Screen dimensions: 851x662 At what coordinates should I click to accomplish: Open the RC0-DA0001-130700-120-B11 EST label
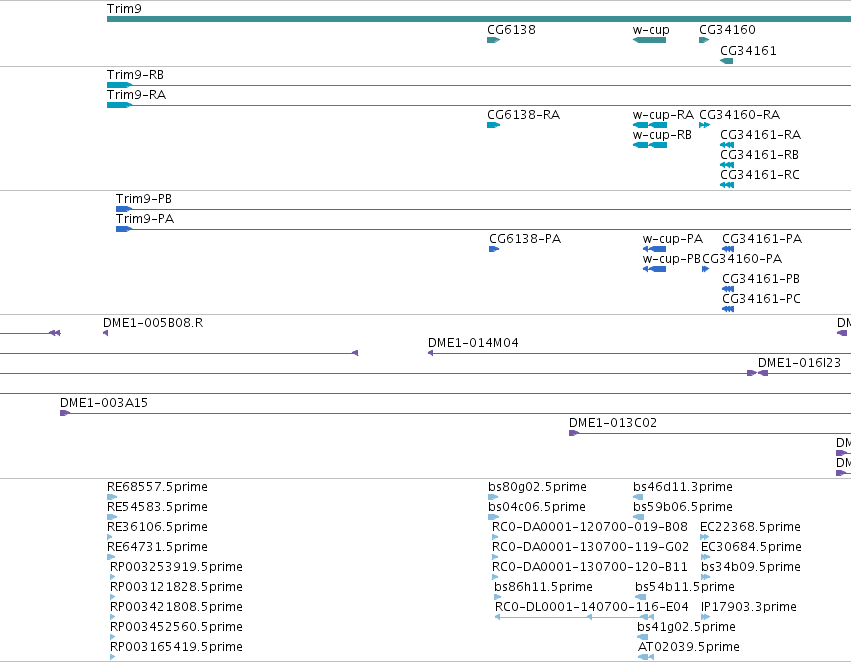(x=590, y=567)
